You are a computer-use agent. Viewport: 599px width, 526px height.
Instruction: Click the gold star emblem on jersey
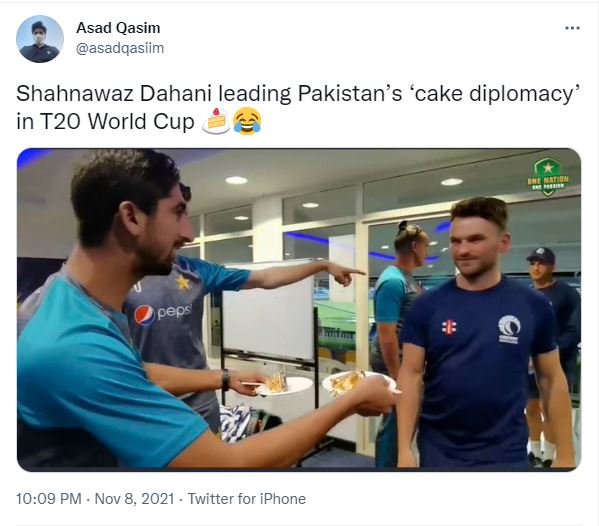coord(183,282)
